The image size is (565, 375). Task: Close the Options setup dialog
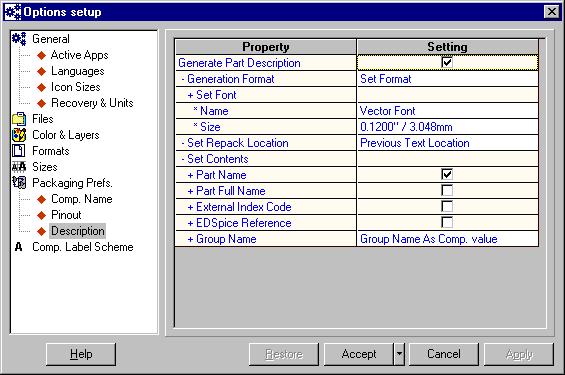(x=552, y=12)
